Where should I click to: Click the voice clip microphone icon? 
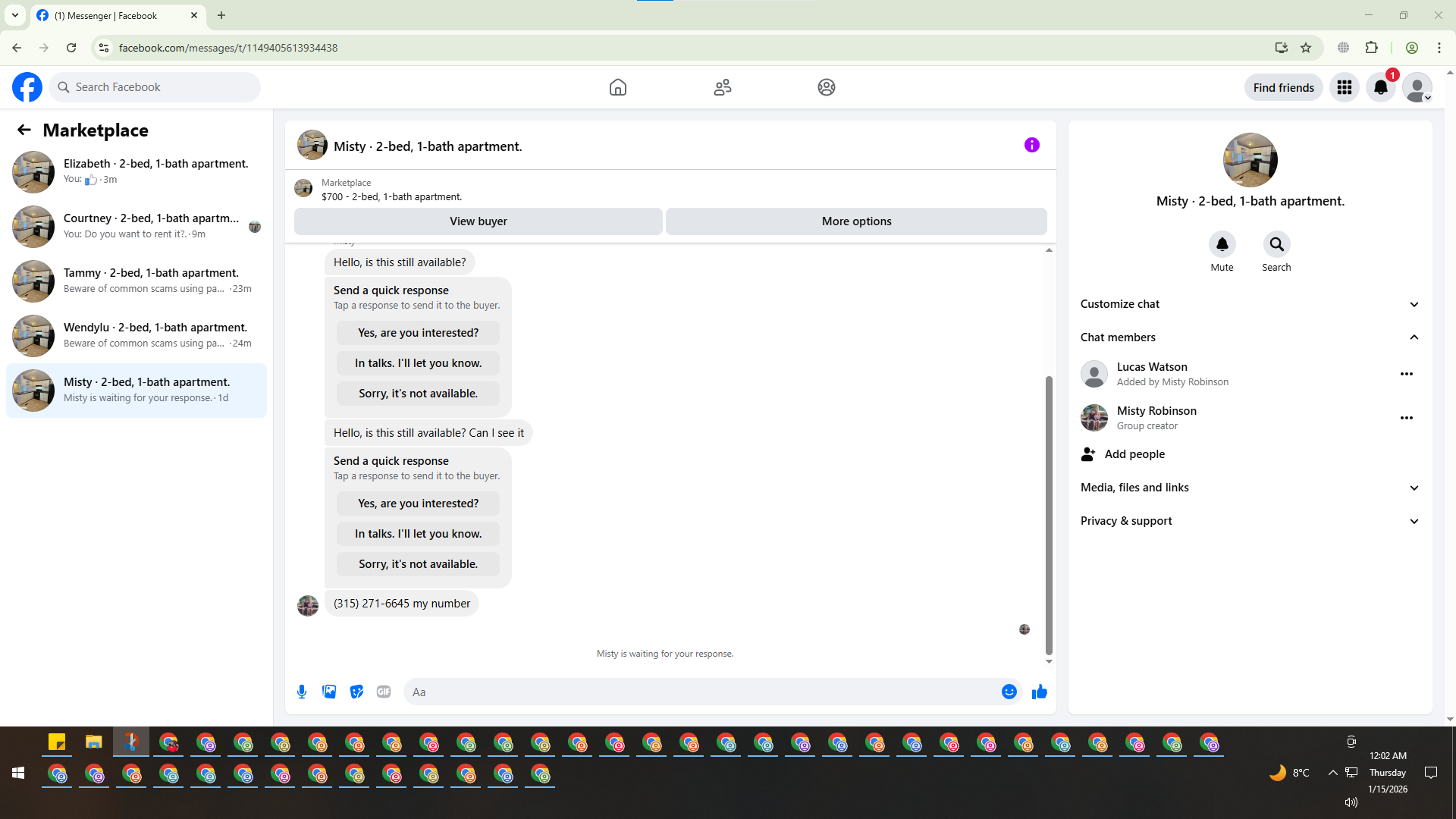click(x=302, y=692)
